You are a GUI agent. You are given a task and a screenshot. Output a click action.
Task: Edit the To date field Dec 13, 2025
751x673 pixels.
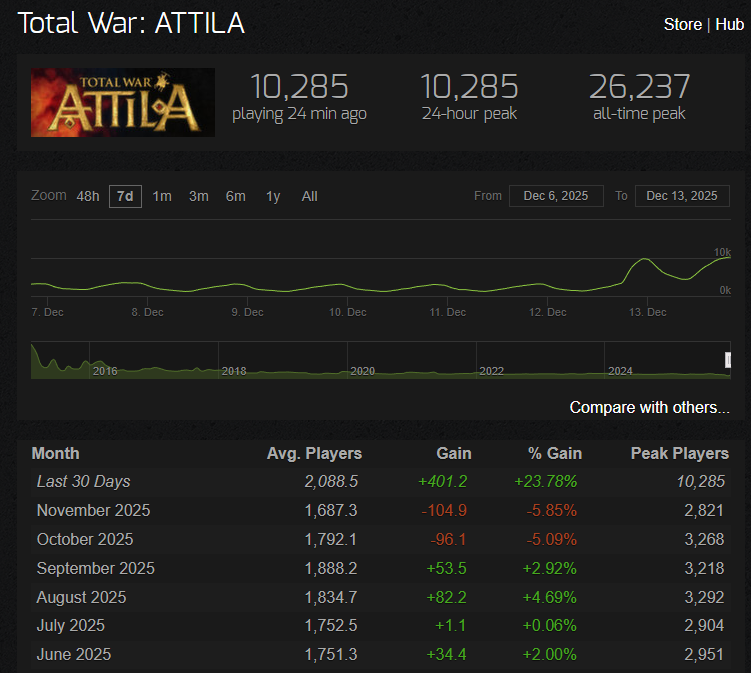tap(682, 196)
